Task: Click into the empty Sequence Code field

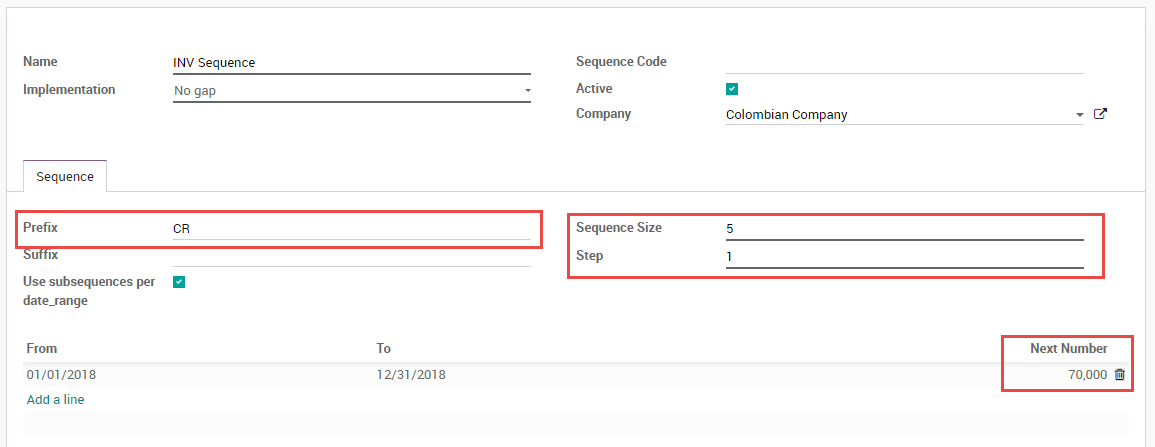Action: point(904,62)
